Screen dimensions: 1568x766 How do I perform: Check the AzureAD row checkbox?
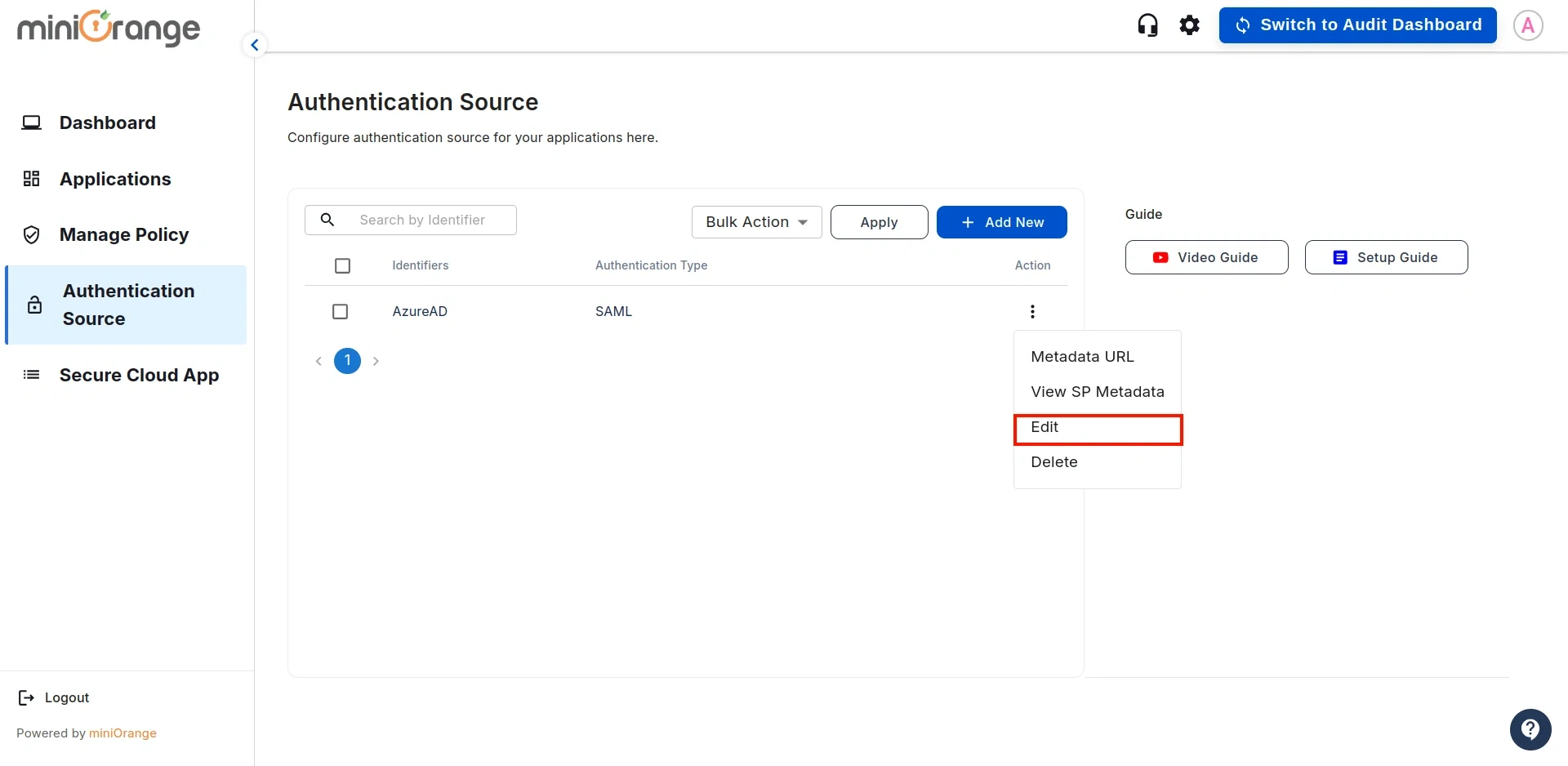coord(340,311)
